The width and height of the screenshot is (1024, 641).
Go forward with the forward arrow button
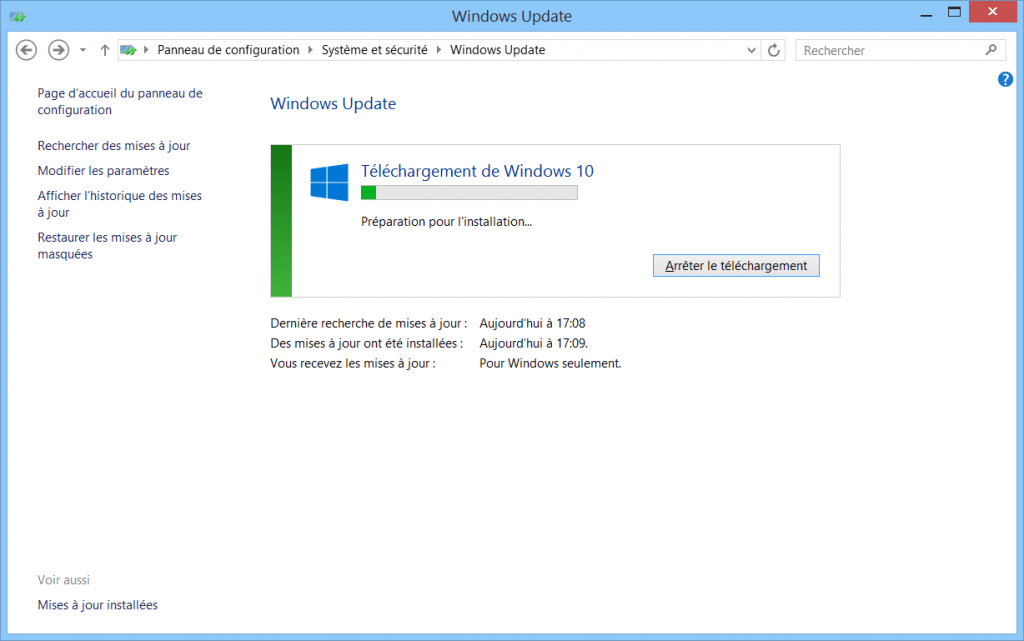point(59,50)
